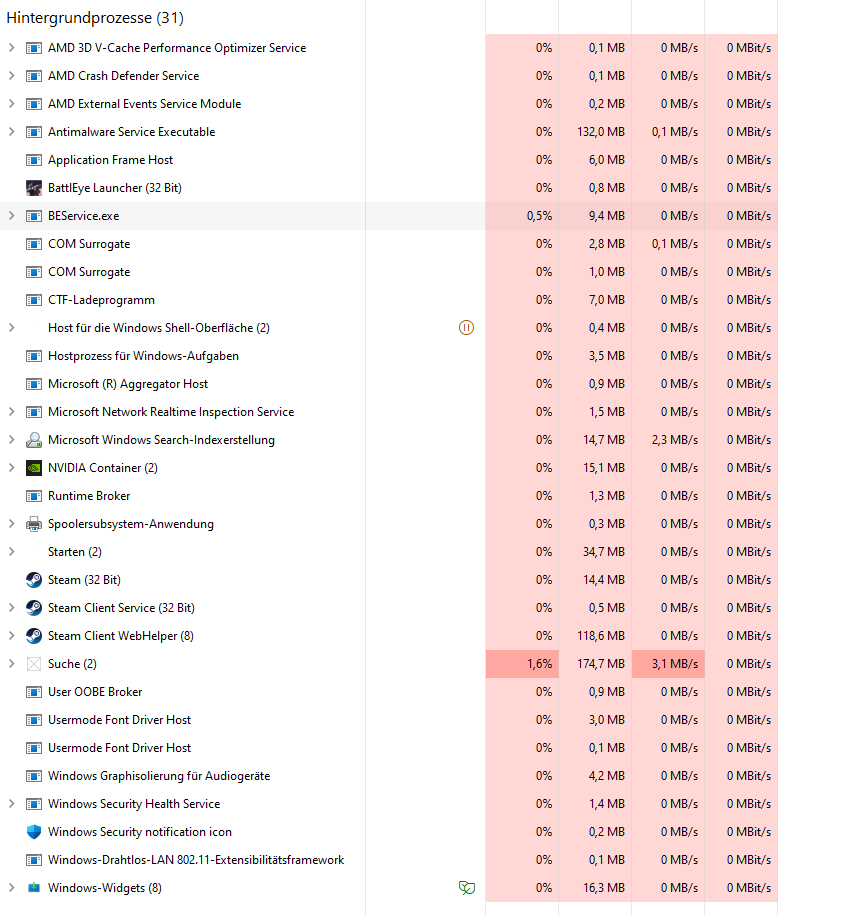Click the Steam Client WebHelper icon
841x916 pixels.
coord(34,636)
